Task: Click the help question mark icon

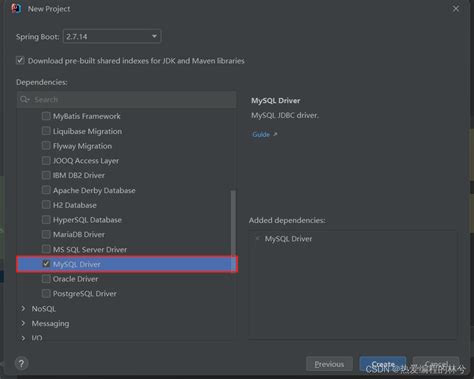Action: [x=22, y=363]
